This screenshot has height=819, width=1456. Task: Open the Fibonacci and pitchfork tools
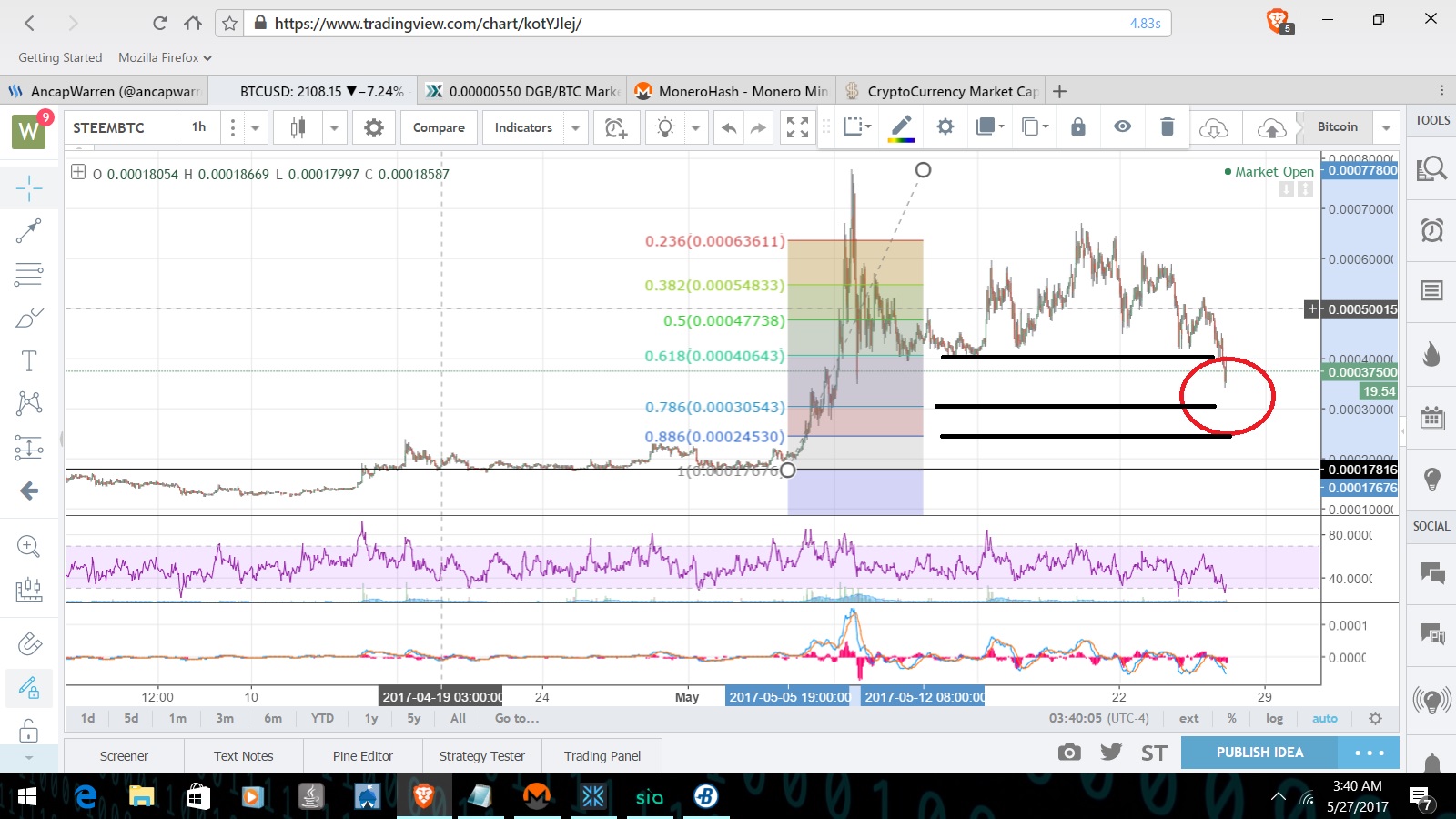pyautogui.click(x=29, y=274)
